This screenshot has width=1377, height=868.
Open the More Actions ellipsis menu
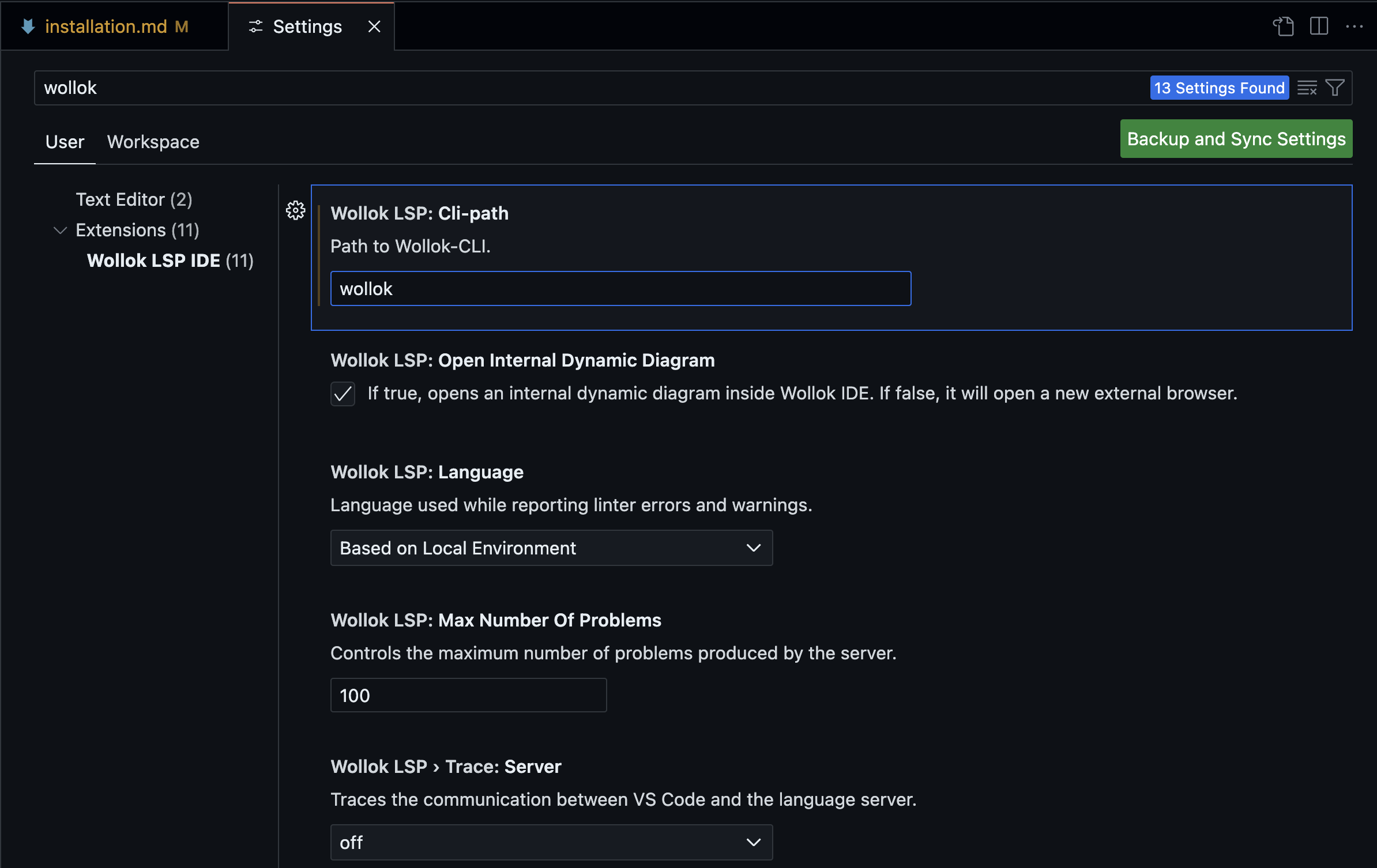tap(1354, 27)
